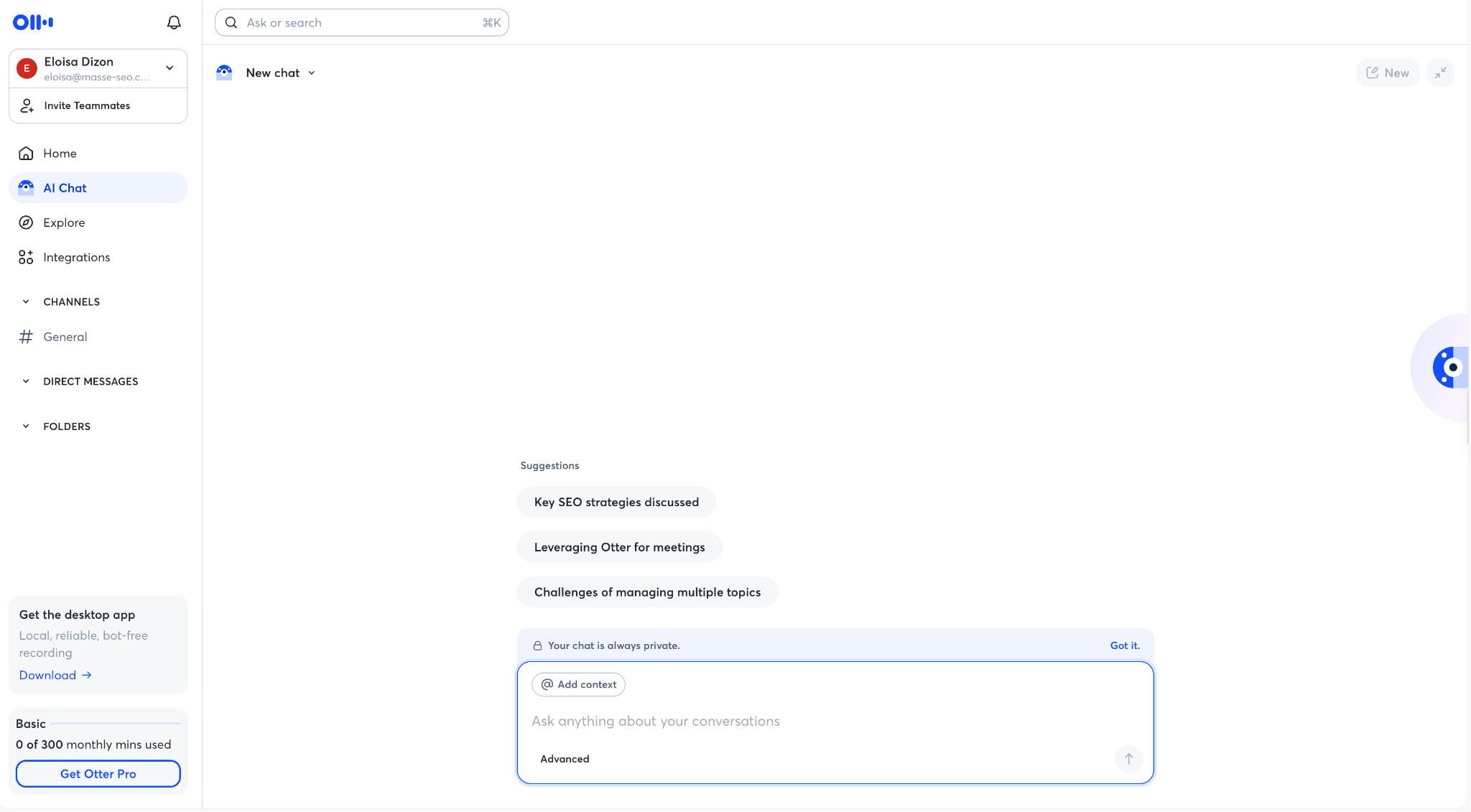Toggle the Advanced chat option
Screen dimensions: 1471x812
[x=565, y=759]
